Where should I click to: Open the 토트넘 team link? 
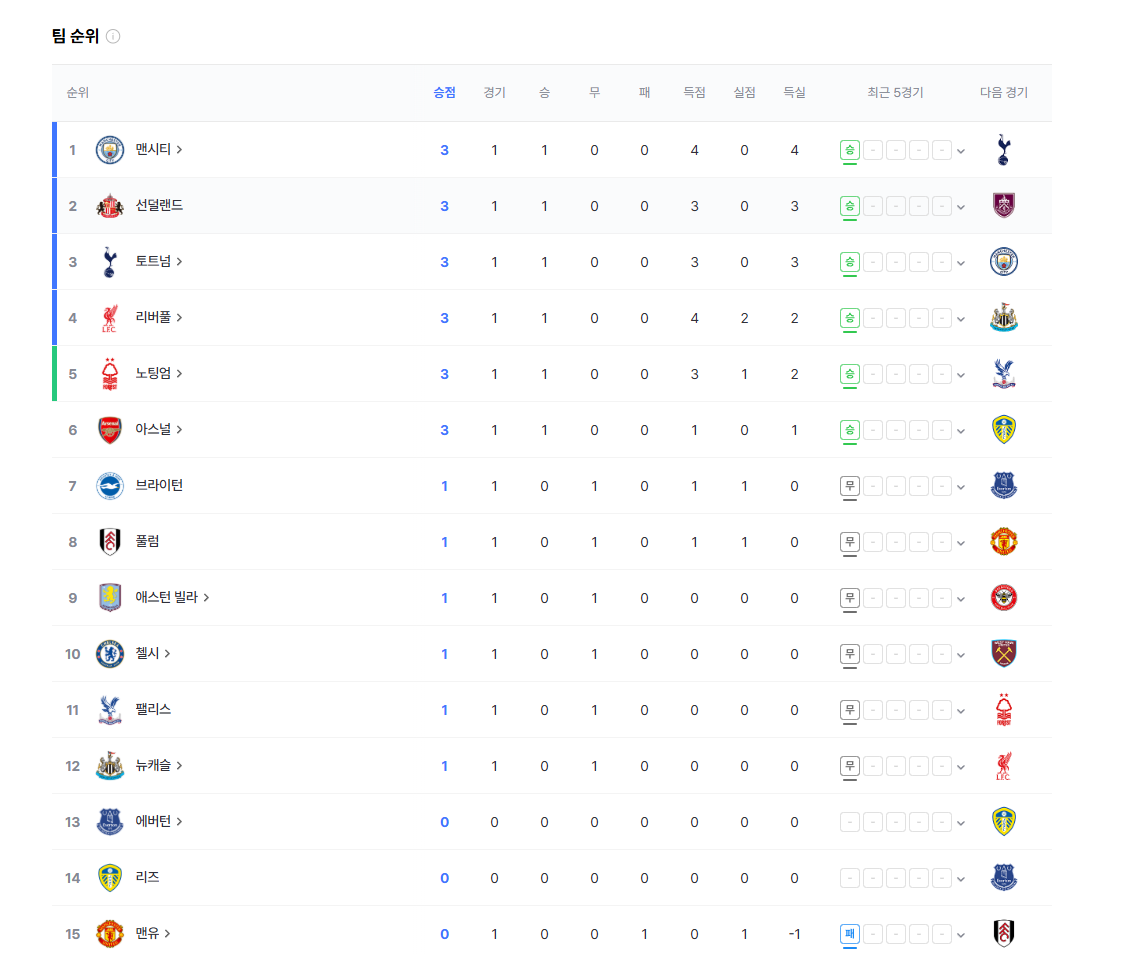pyautogui.click(x=159, y=261)
